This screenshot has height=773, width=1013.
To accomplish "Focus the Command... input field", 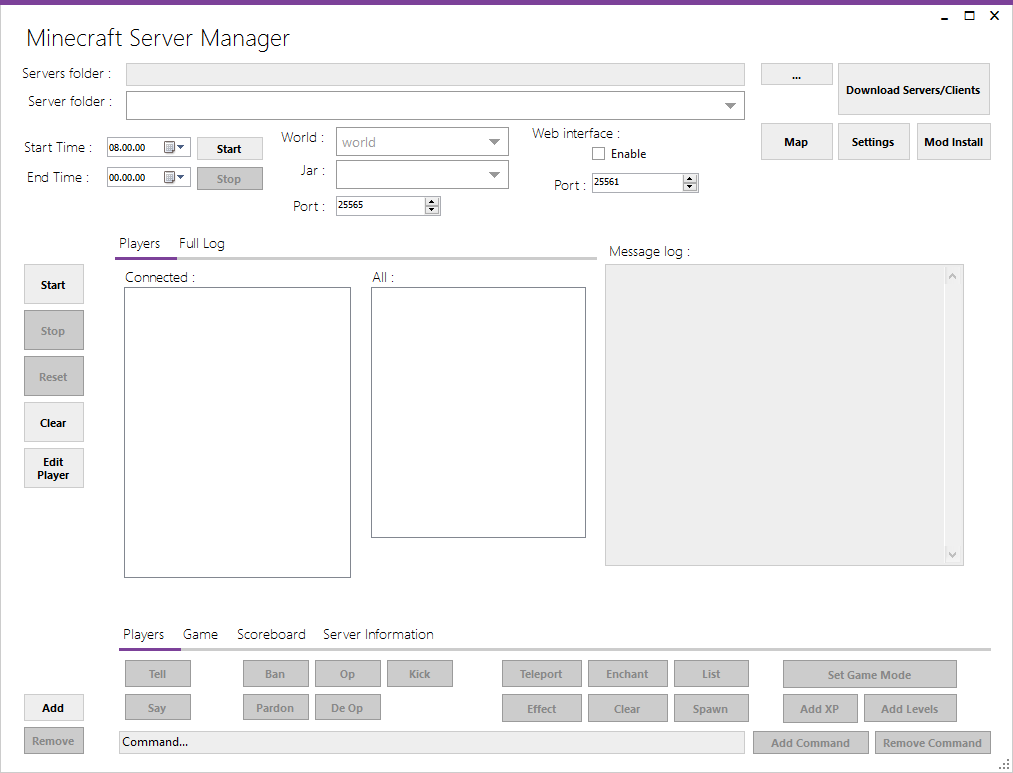I will (x=432, y=742).
